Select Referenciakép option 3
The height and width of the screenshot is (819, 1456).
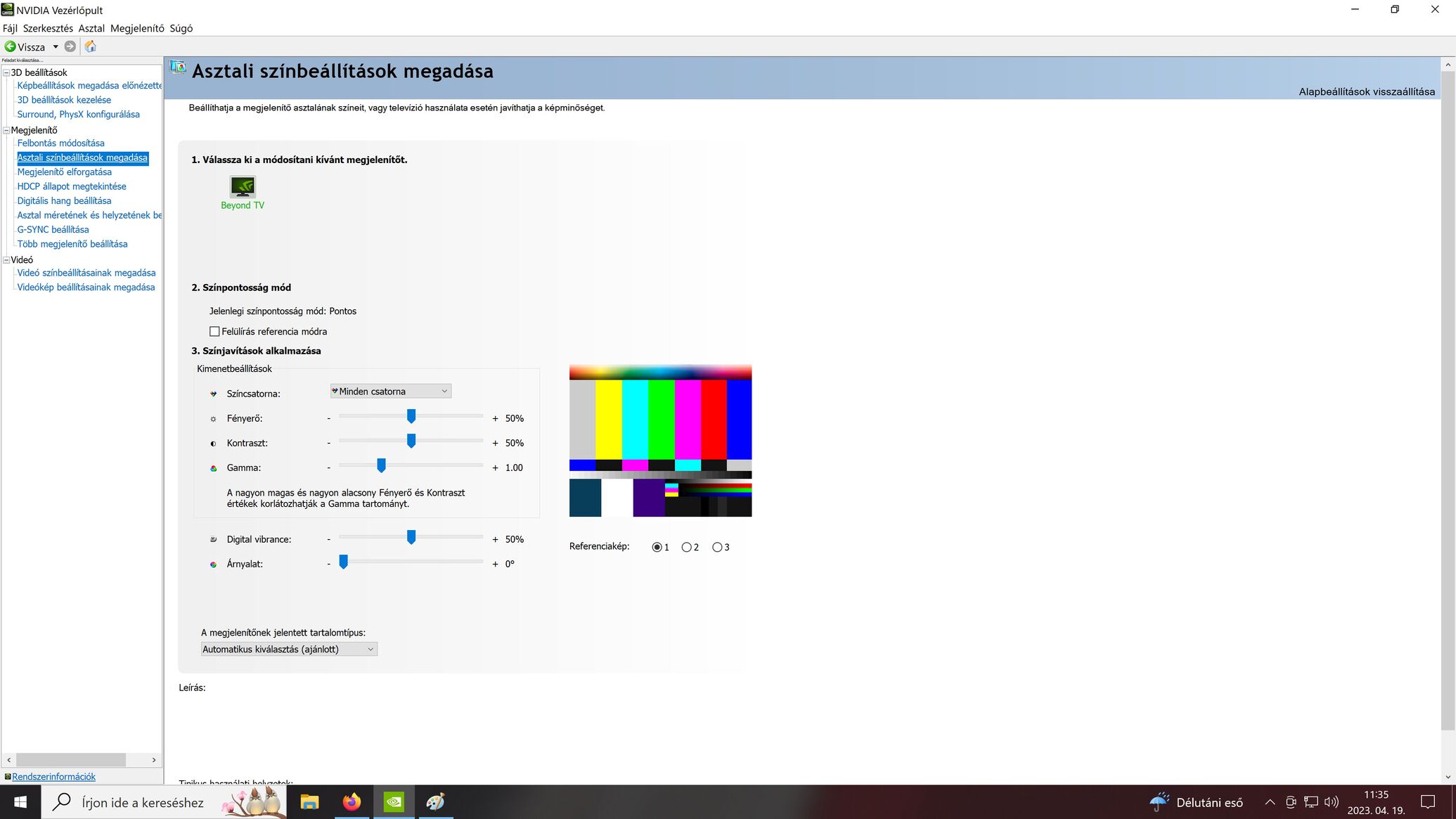pyautogui.click(x=717, y=547)
